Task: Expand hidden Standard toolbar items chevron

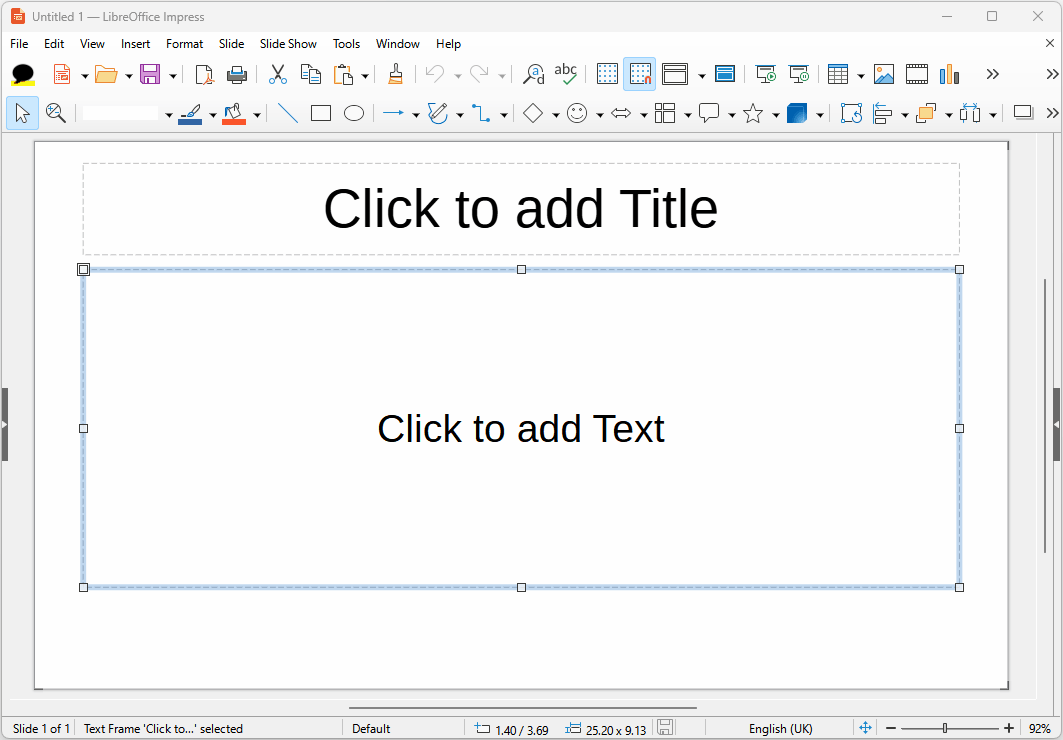Action: pos(992,75)
